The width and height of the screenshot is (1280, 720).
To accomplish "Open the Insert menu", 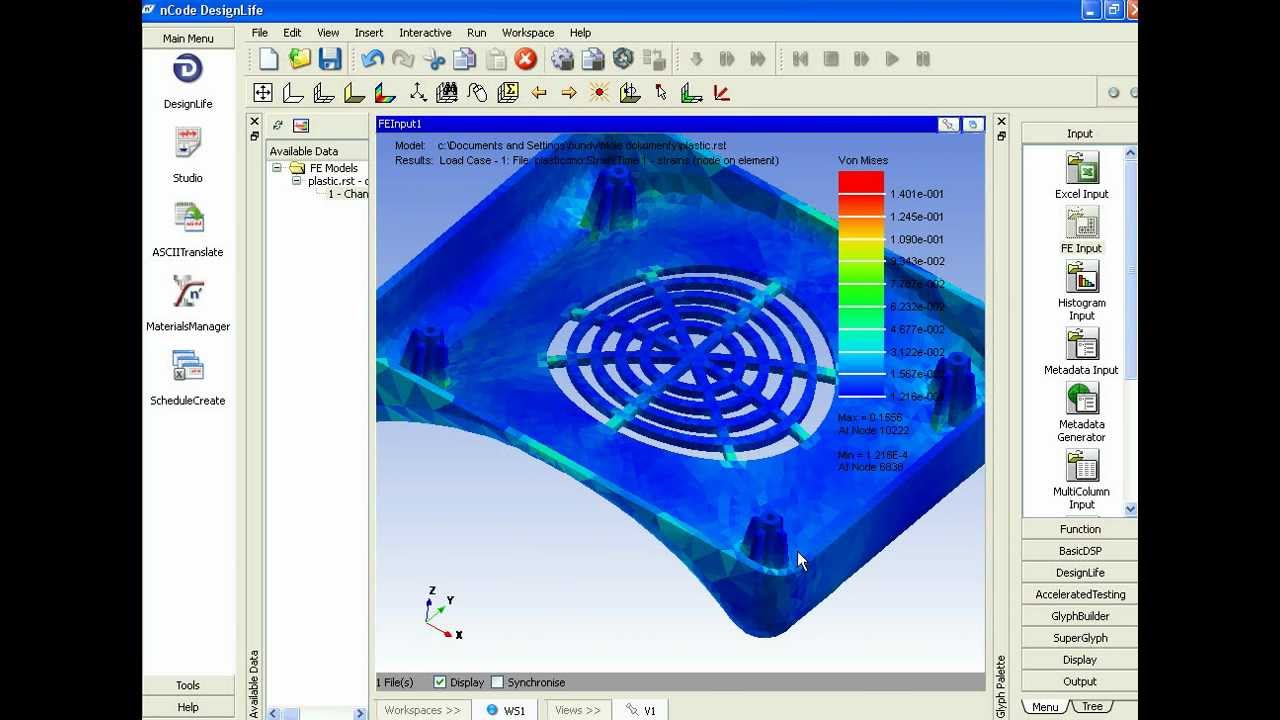I will click(x=369, y=33).
